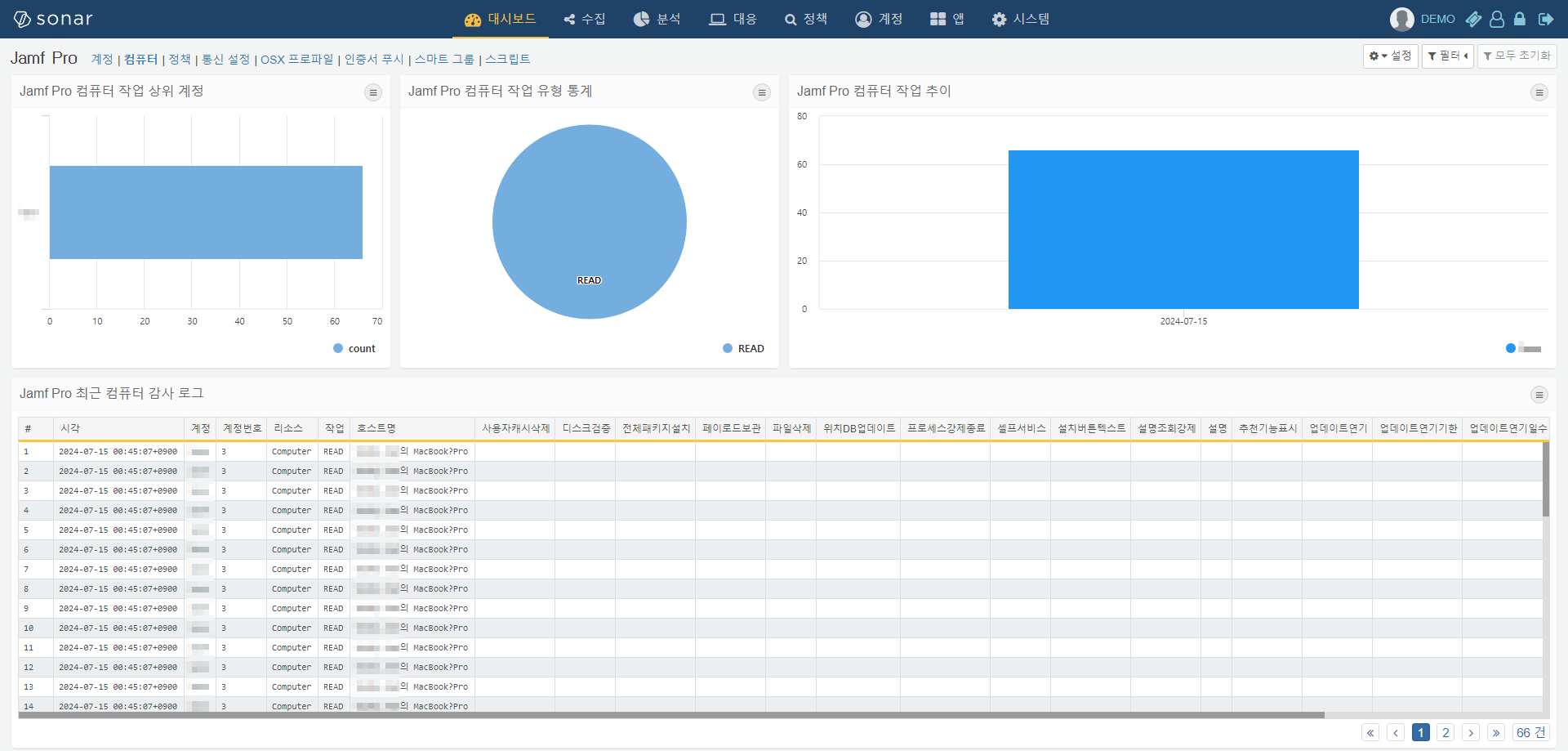The image size is (1568, 751).
Task: Open the 대응 response menu
Action: pyautogui.click(x=733, y=19)
